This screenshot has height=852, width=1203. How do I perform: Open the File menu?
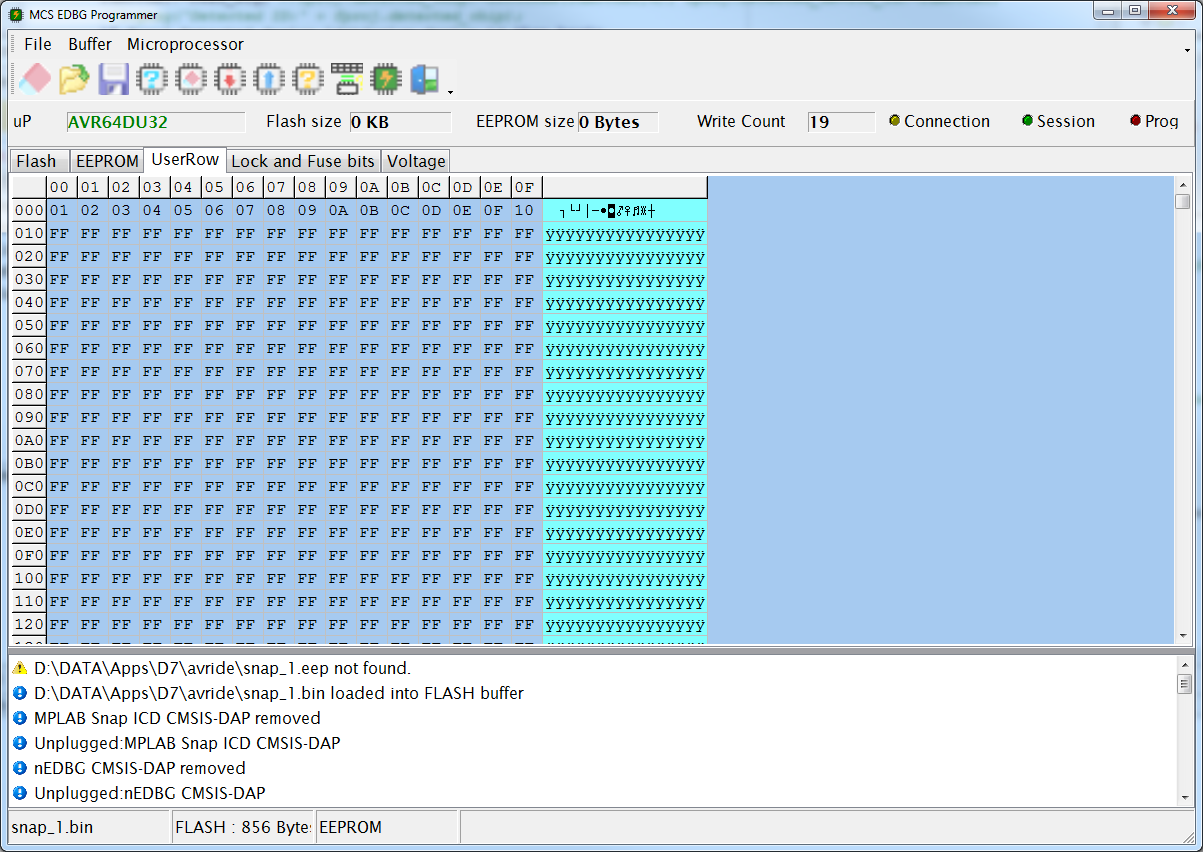click(38, 44)
